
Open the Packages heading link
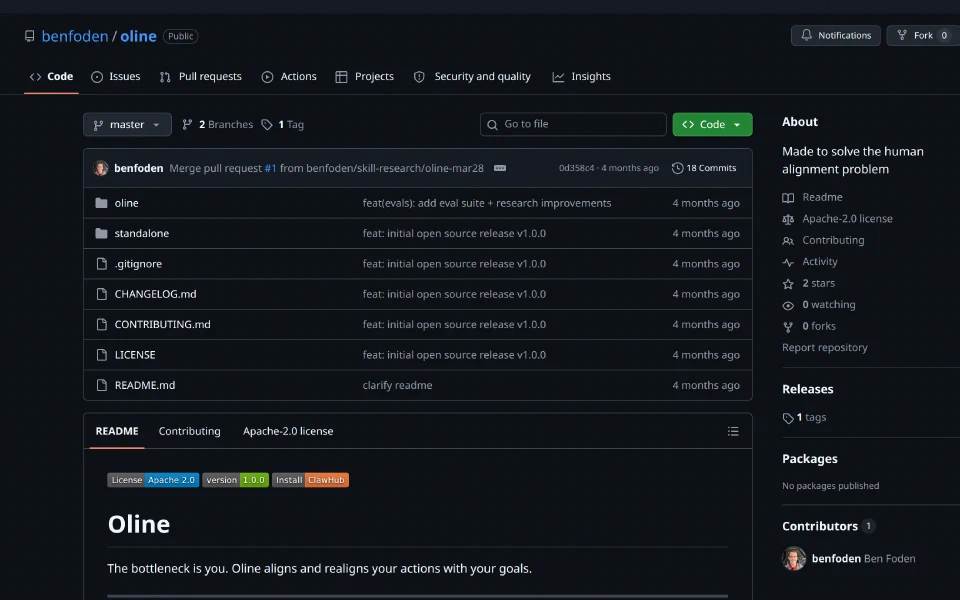coord(809,459)
